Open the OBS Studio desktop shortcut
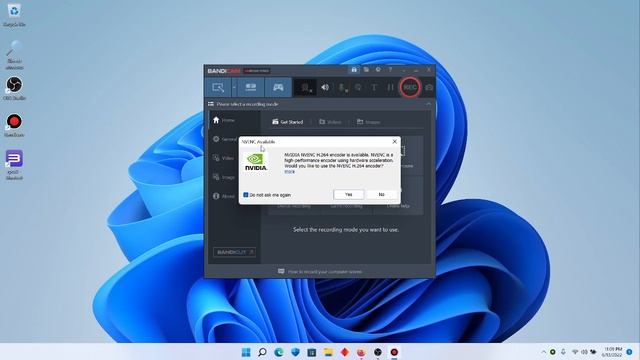The height and width of the screenshot is (360, 640). (14, 88)
